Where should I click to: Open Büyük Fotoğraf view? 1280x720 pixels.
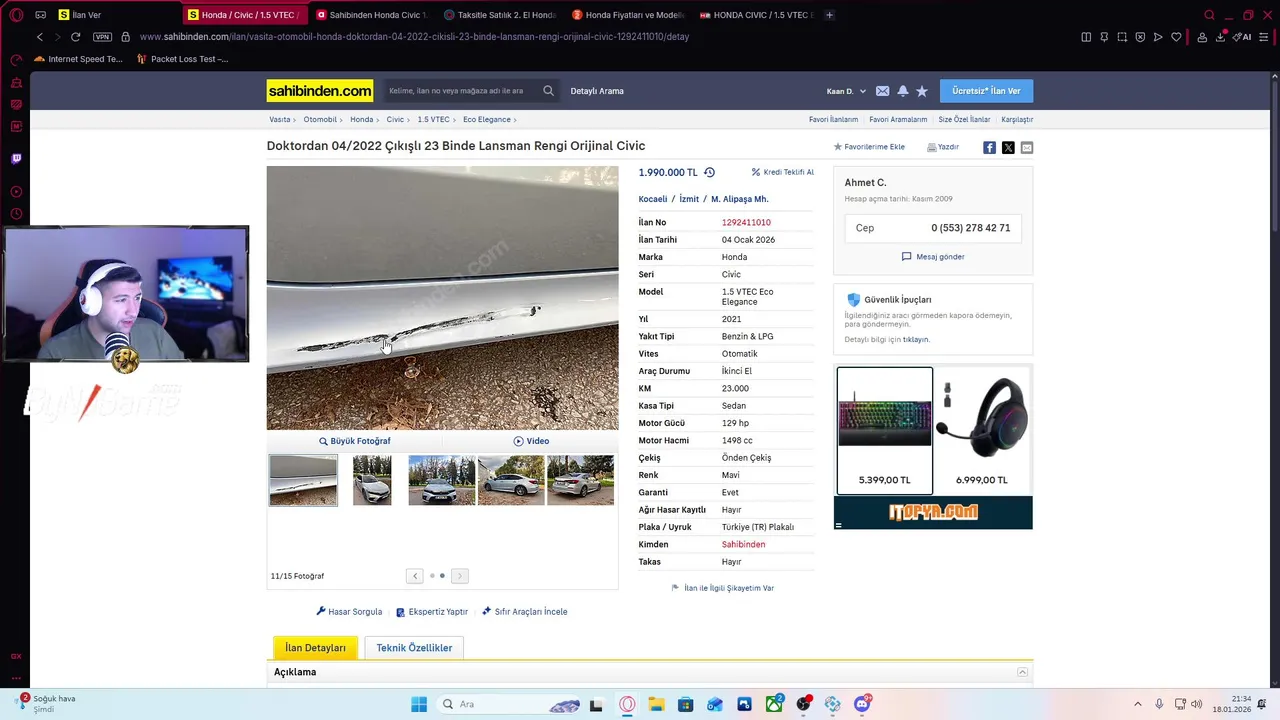[x=355, y=441]
